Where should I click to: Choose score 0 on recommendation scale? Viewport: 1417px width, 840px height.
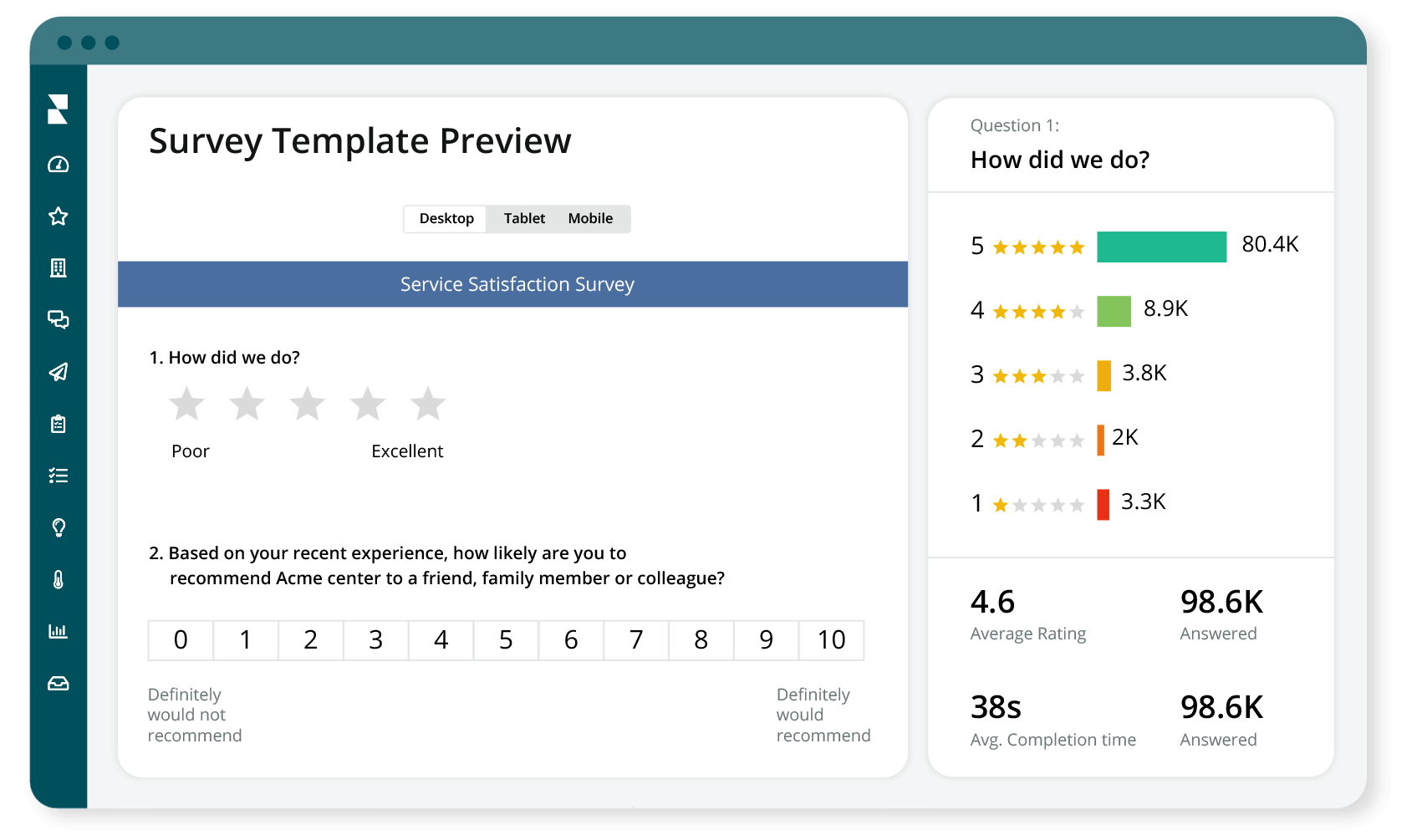point(181,640)
